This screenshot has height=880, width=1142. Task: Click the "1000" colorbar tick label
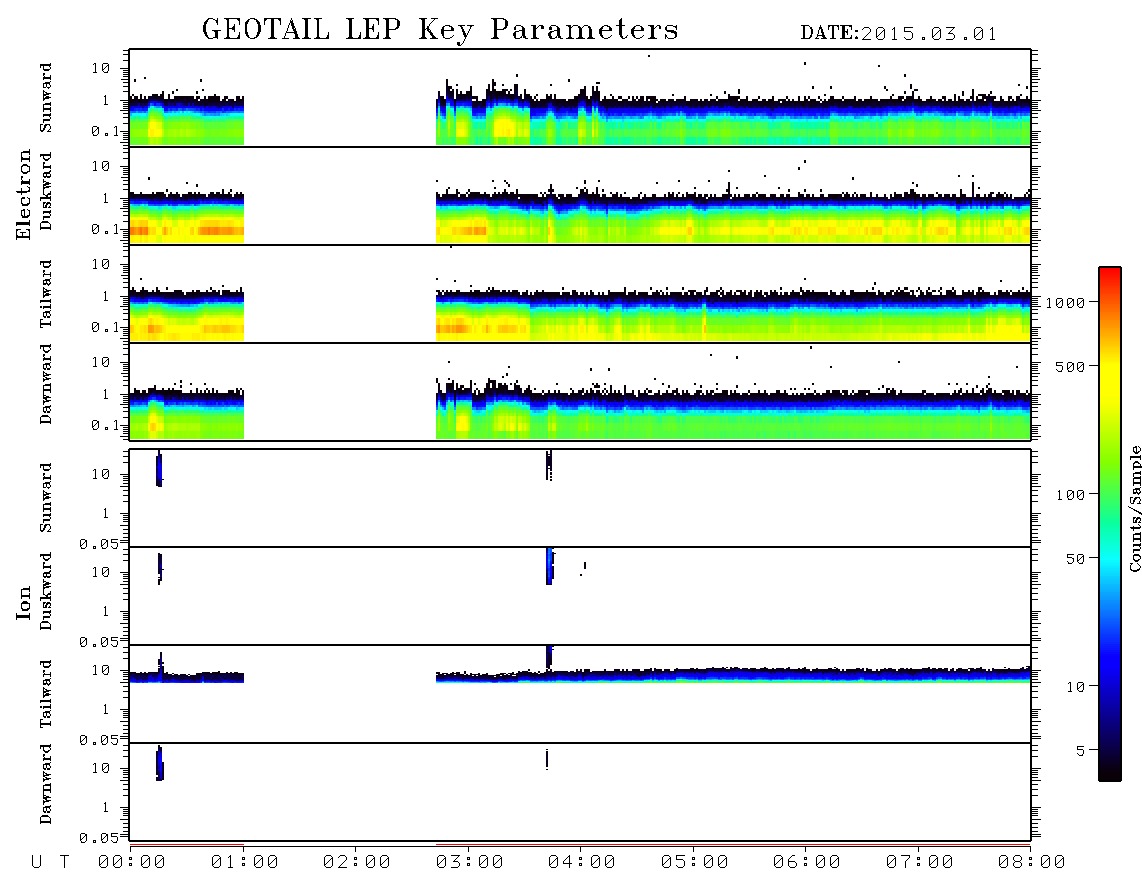[1065, 303]
